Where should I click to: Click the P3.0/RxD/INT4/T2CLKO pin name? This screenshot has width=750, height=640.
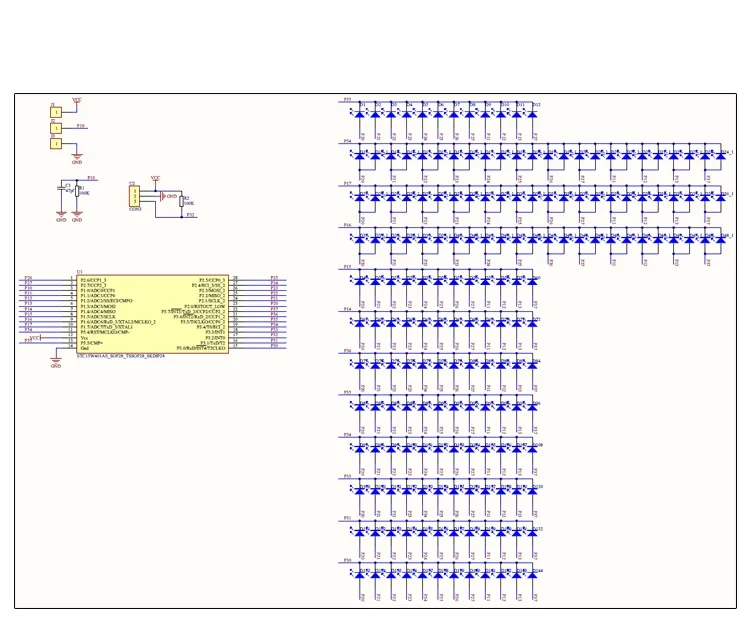pyautogui.click(x=201, y=348)
